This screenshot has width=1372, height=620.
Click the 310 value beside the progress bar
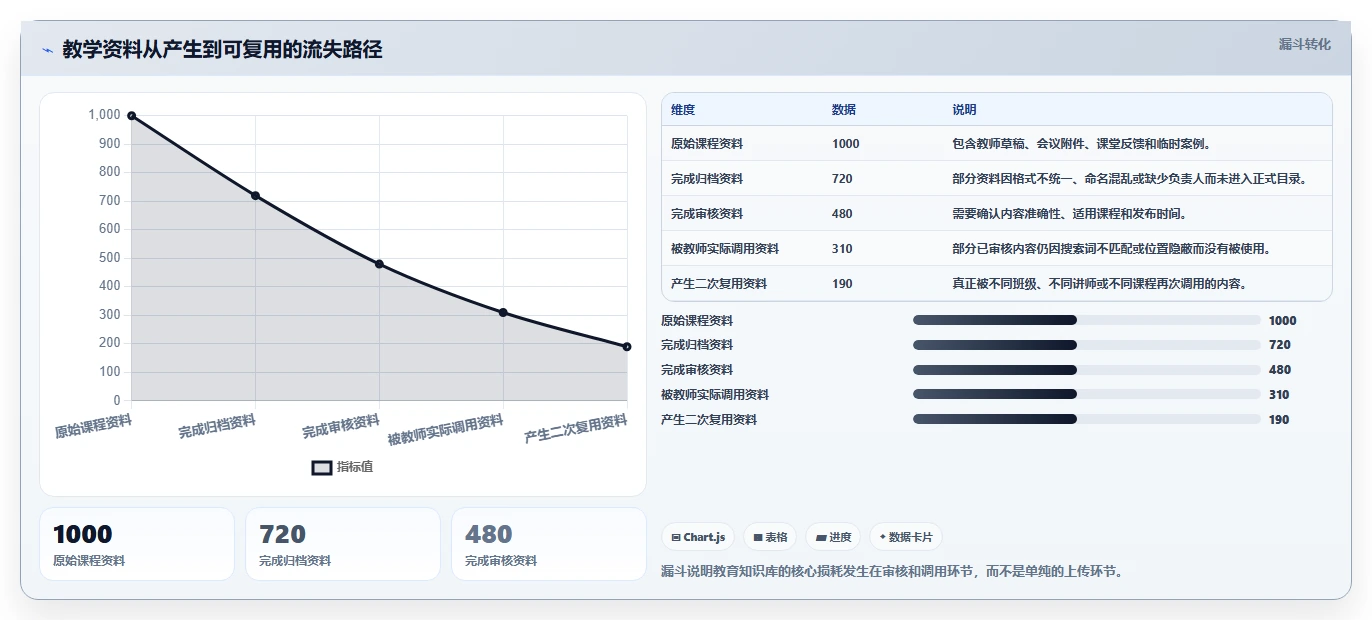pyautogui.click(x=1279, y=395)
